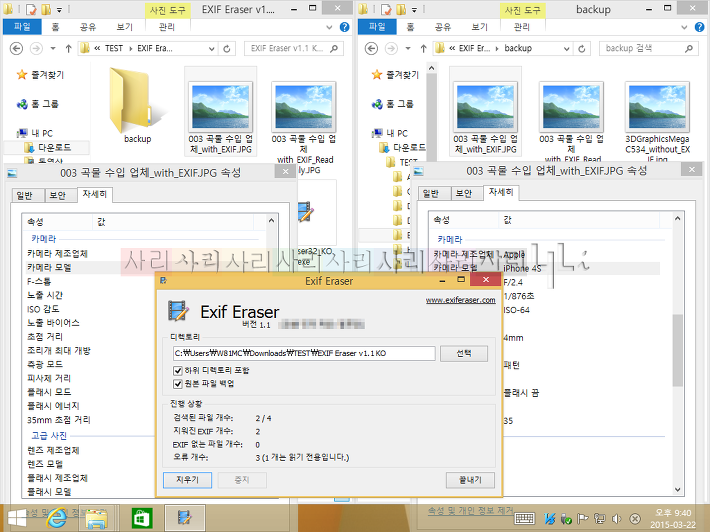Open www.exiferaser.com link
The height and width of the screenshot is (532, 710).
tap(461, 300)
